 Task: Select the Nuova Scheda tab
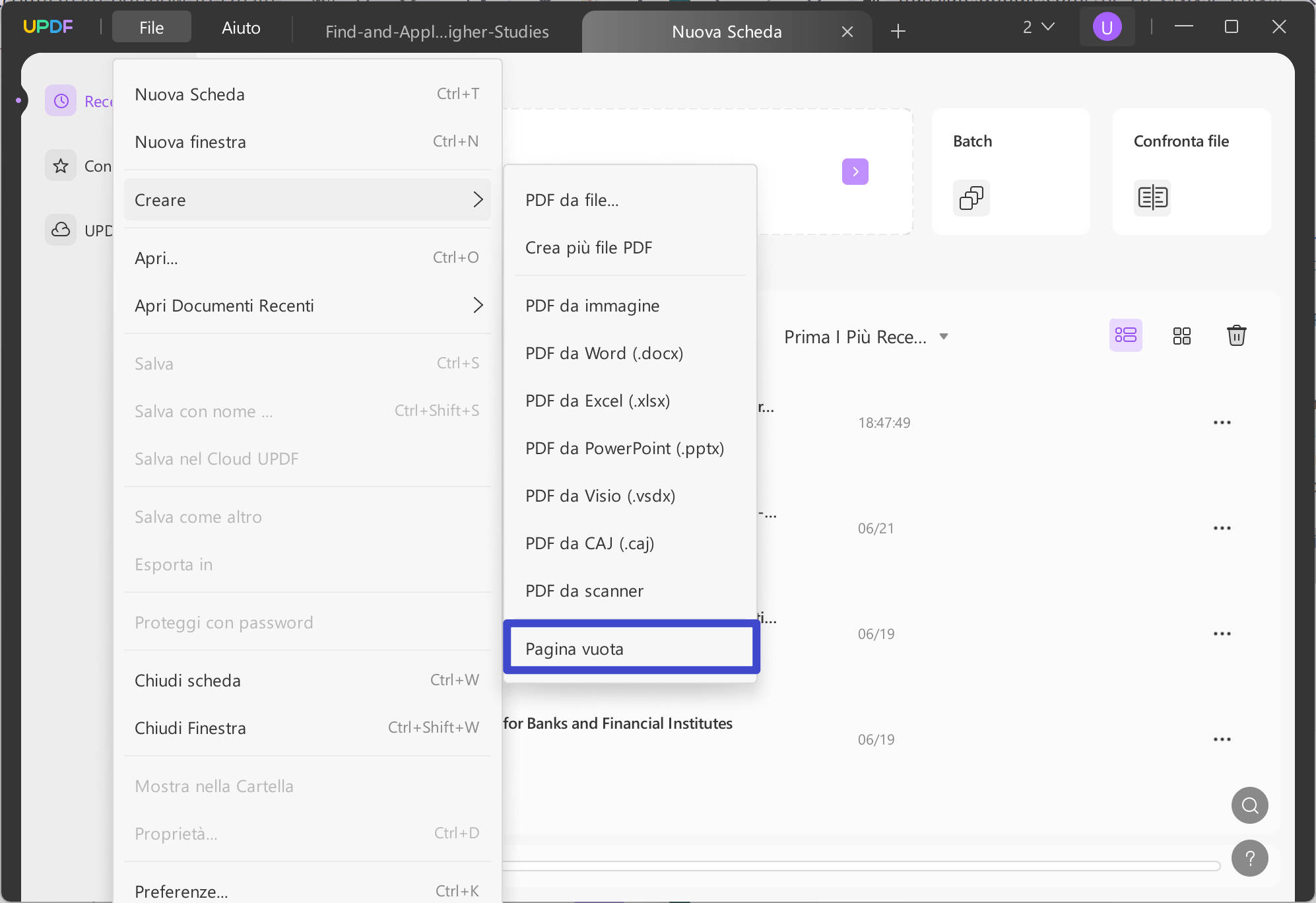(x=727, y=32)
